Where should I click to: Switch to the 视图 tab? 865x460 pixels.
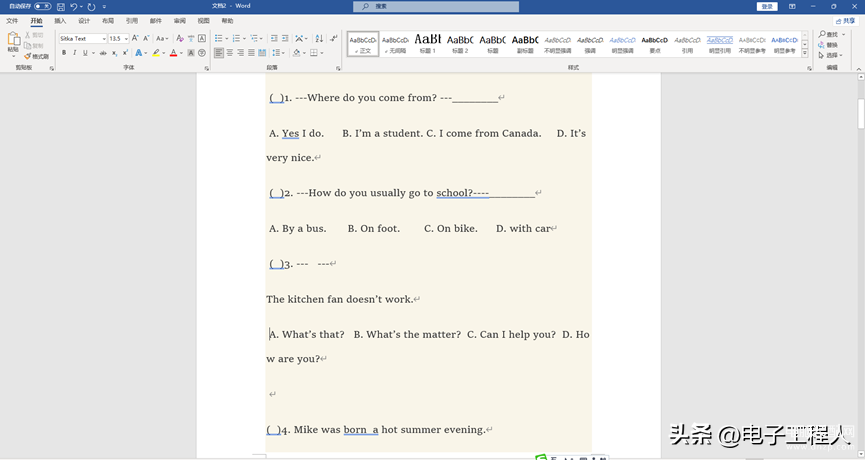click(204, 21)
